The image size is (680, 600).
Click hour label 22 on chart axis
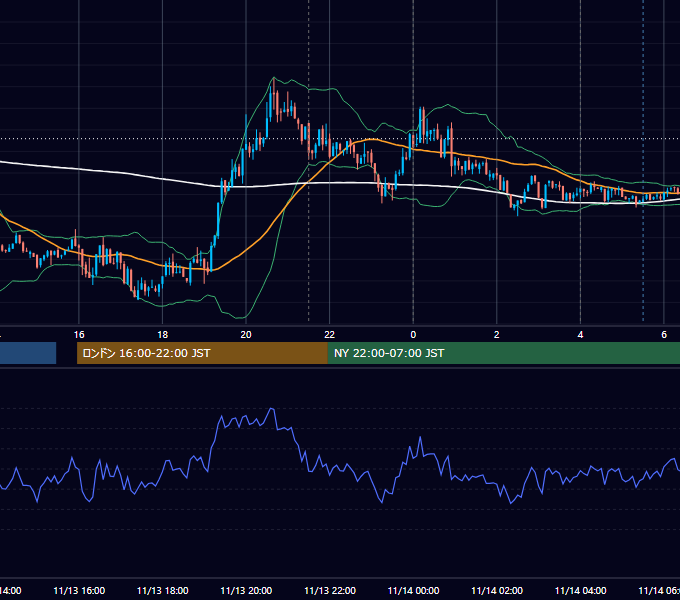click(330, 335)
